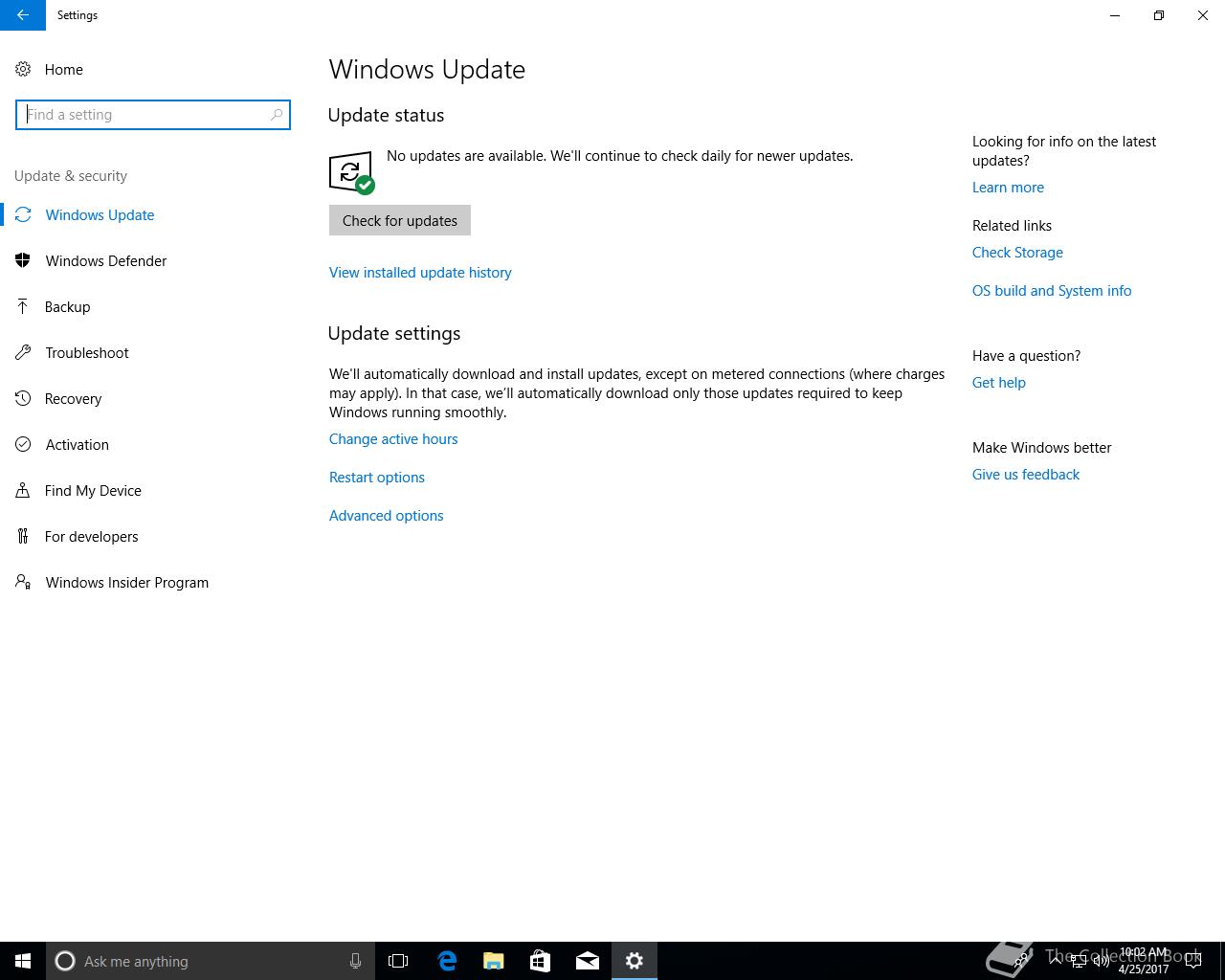Open the People icon in system tray
The height and width of the screenshot is (980, 1225).
(x=1023, y=961)
